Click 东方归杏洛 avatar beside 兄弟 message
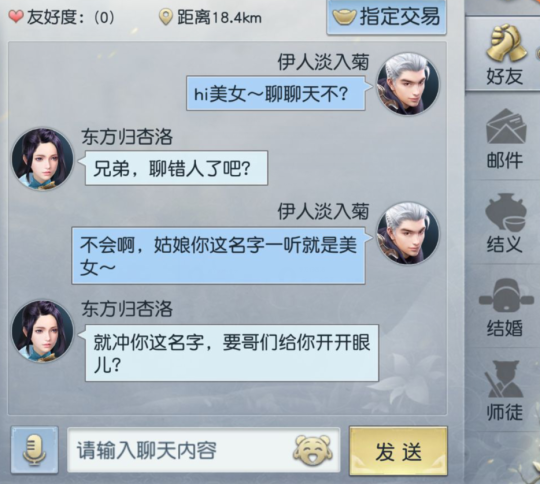Viewport: 540px width, 484px height. [43, 159]
